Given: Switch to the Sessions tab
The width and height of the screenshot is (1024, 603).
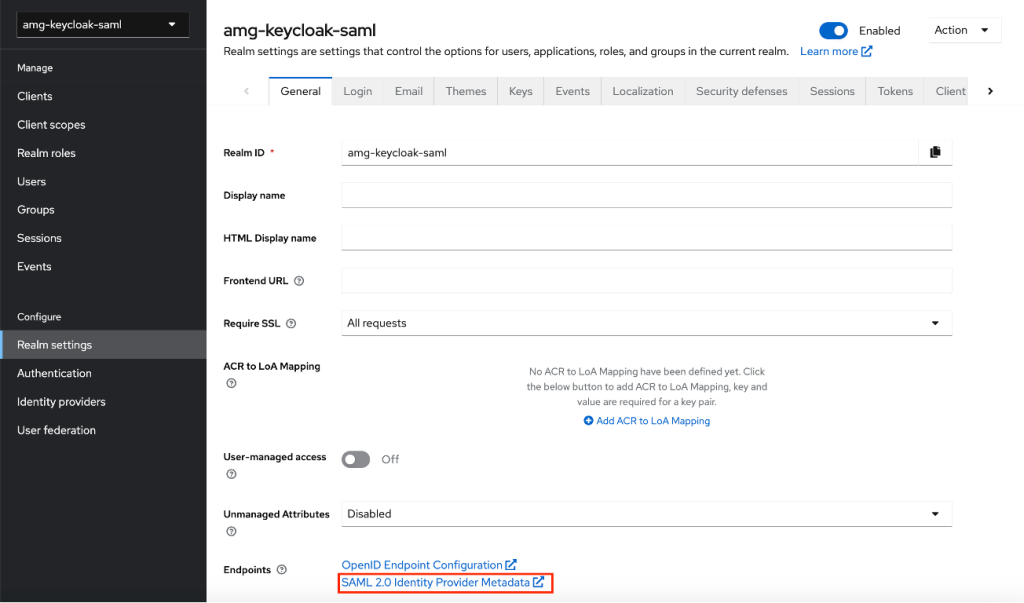Looking at the screenshot, I should (x=832, y=91).
